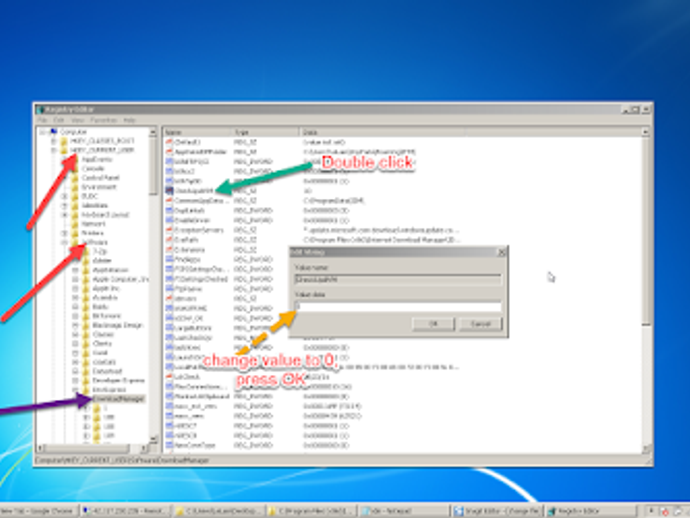The height and width of the screenshot is (518, 690).
Task: Expand the Printers key
Action: (64, 233)
